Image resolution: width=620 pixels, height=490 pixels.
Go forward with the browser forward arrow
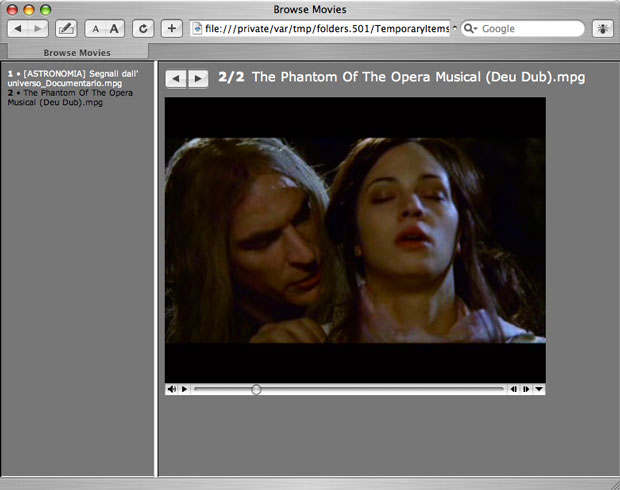[38, 28]
